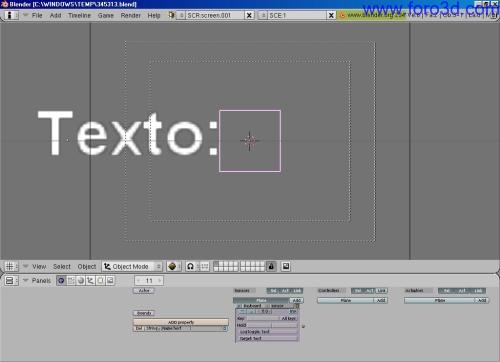The width and height of the screenshot is (500, 362).
Task: Toggle Actuators Act button
Action: pos(462,291)
